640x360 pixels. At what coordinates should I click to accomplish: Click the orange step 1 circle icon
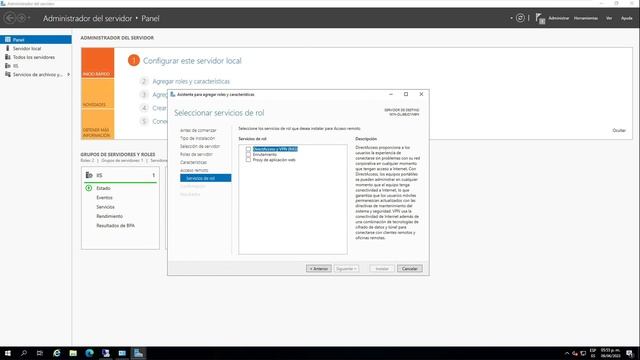click(x=133, y=60)
